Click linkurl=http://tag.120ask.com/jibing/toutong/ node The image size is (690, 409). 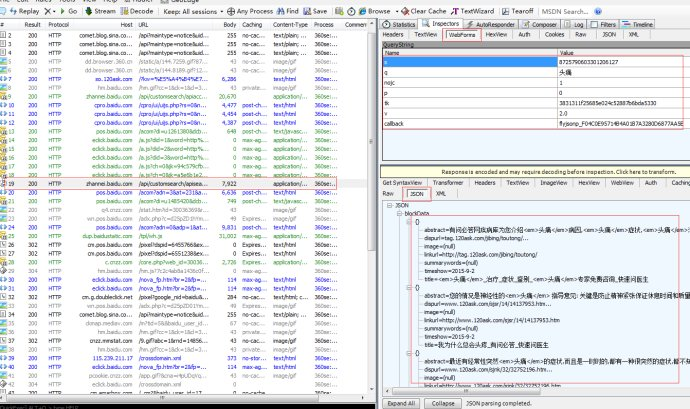(x=481, y=254)
